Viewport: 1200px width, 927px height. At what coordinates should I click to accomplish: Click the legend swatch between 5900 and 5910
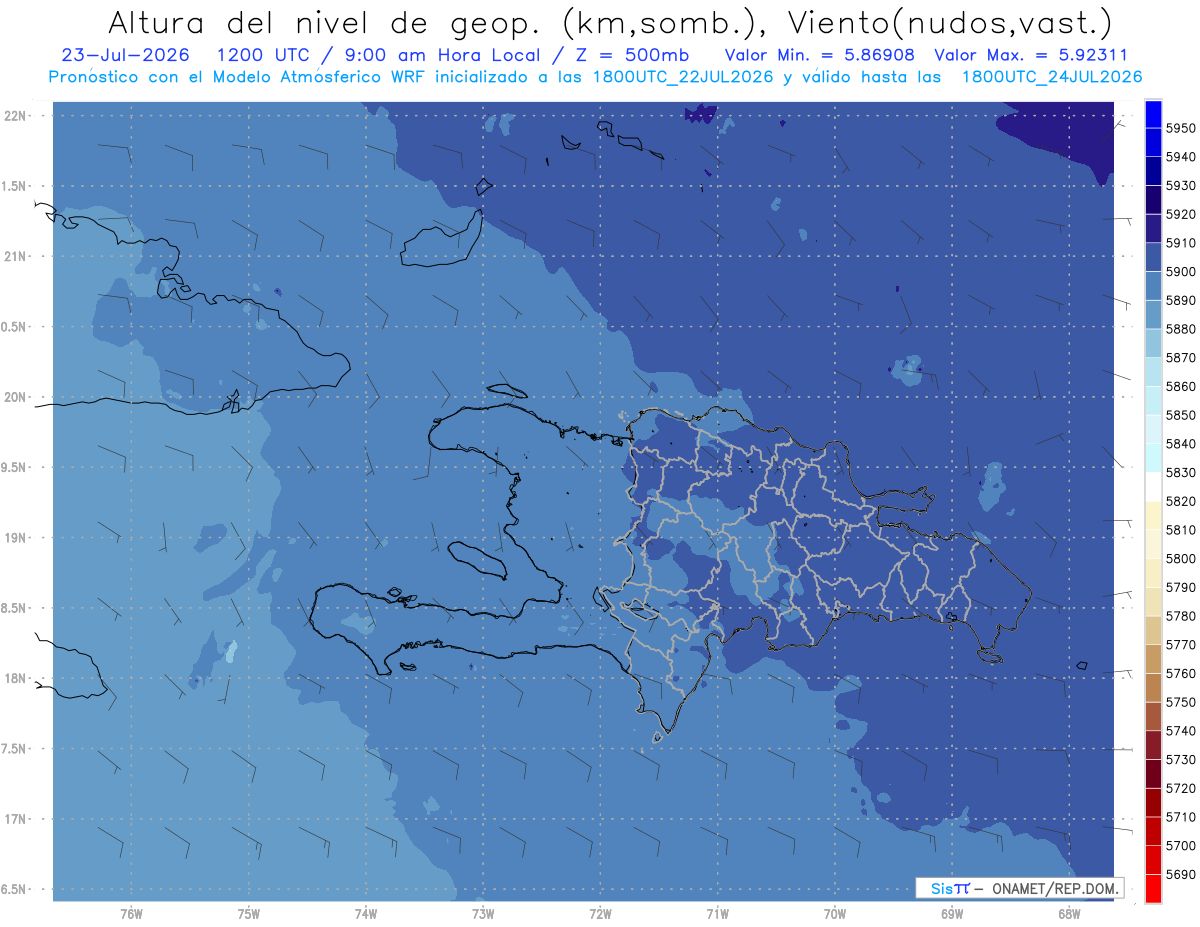click(1153, 256)
